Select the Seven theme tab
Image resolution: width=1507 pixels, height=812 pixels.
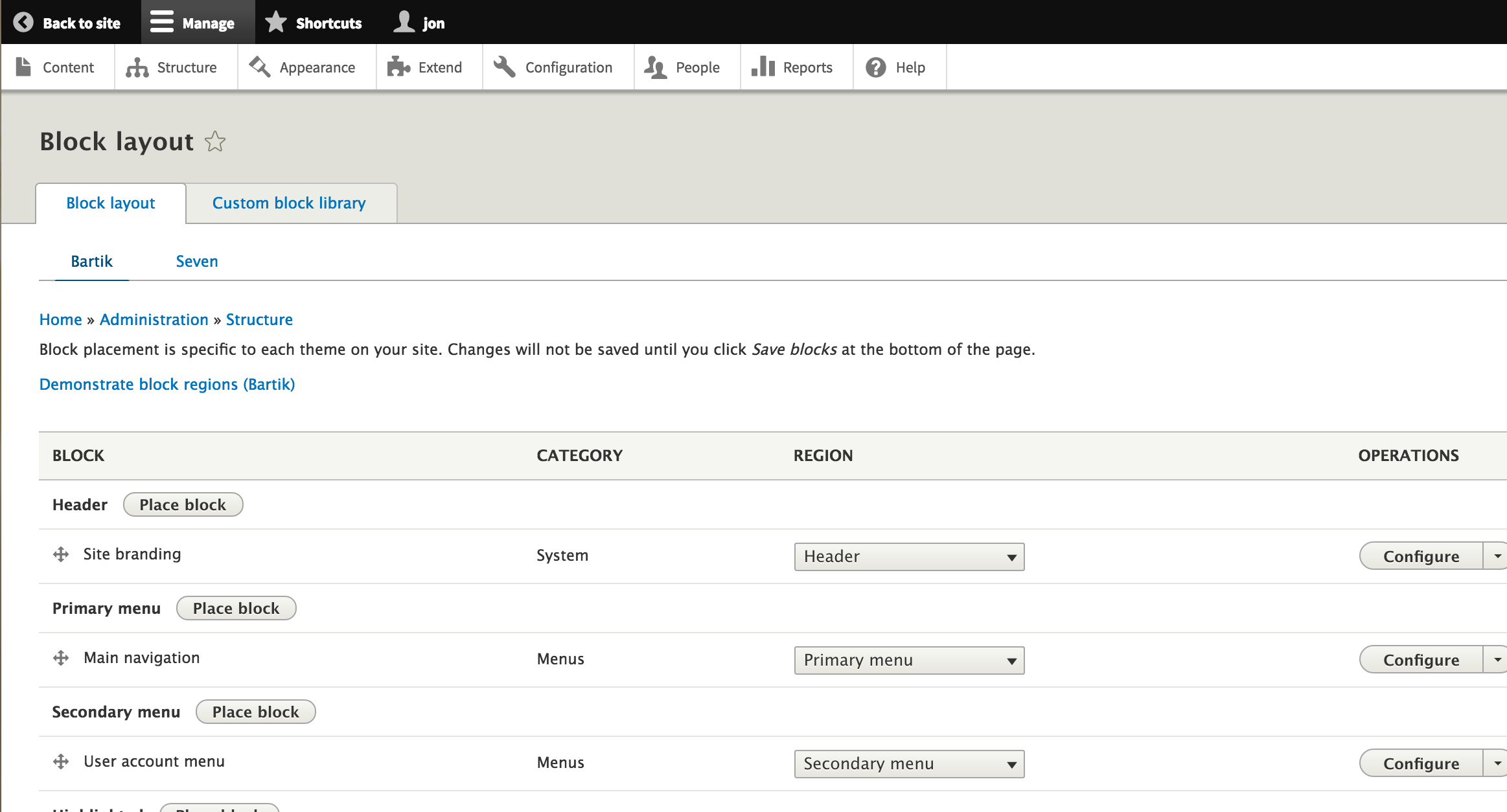pyautogui.click(x=197, y=262)
